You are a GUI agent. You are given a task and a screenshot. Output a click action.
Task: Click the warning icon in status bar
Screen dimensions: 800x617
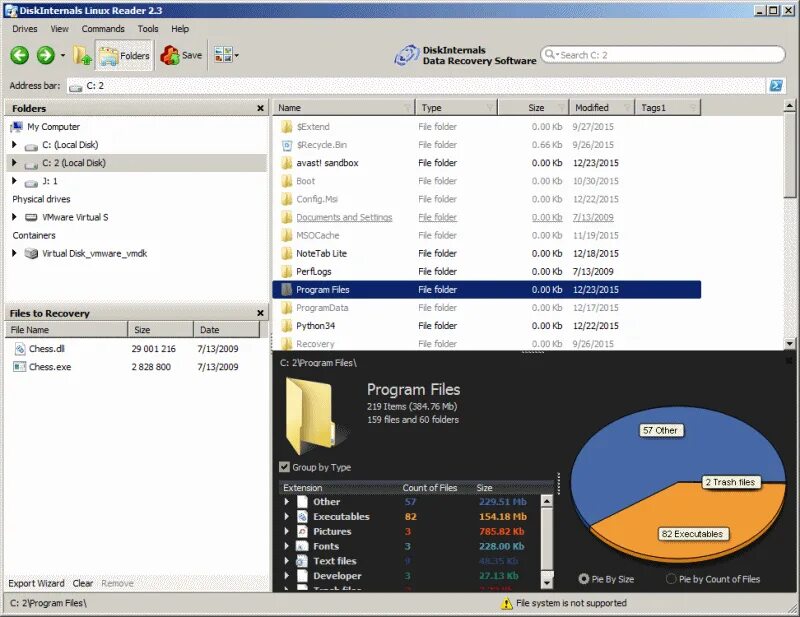506,603
